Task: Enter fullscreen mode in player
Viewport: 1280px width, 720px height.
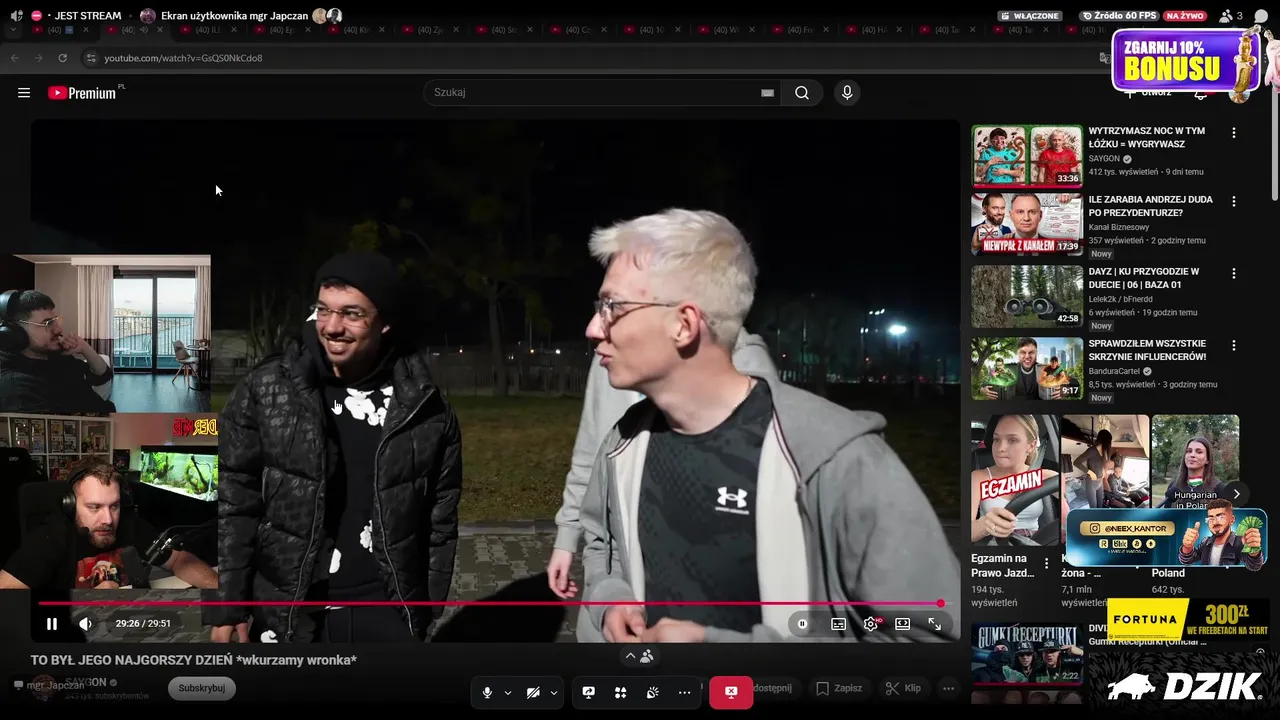Action: click(935, 624)
